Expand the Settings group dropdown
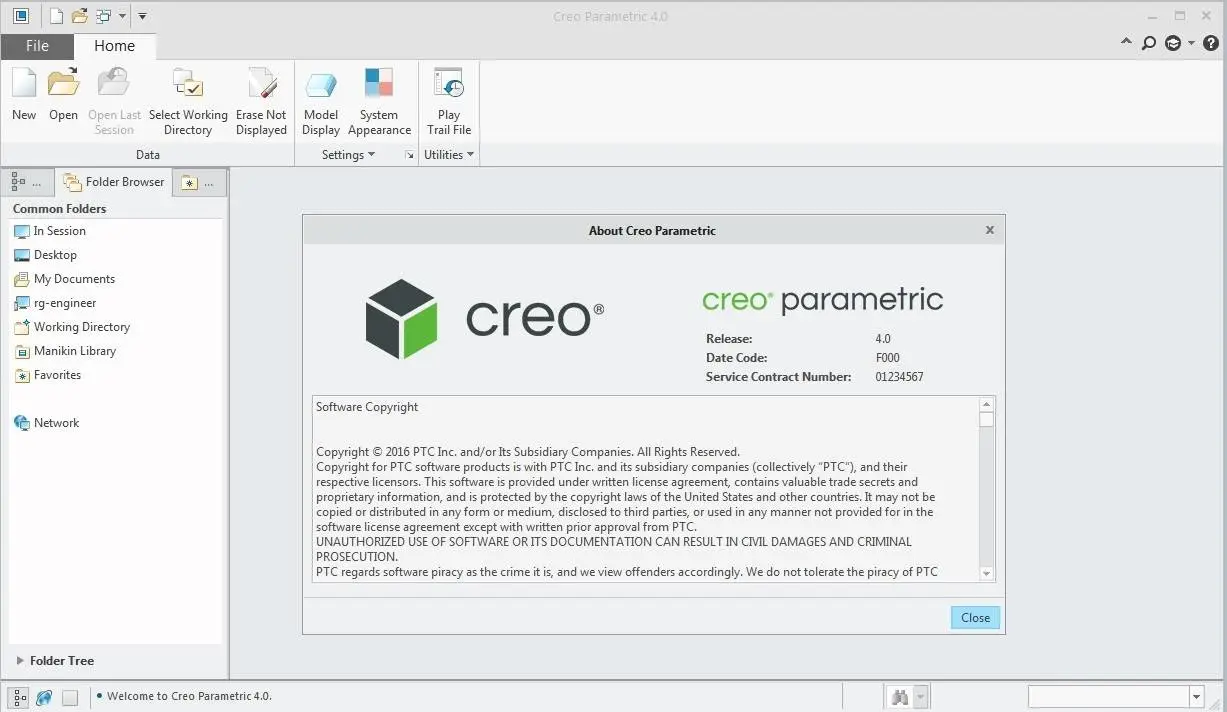This screenshot has width=1227, height=712. pyautogui.click(x=348, y=155)
